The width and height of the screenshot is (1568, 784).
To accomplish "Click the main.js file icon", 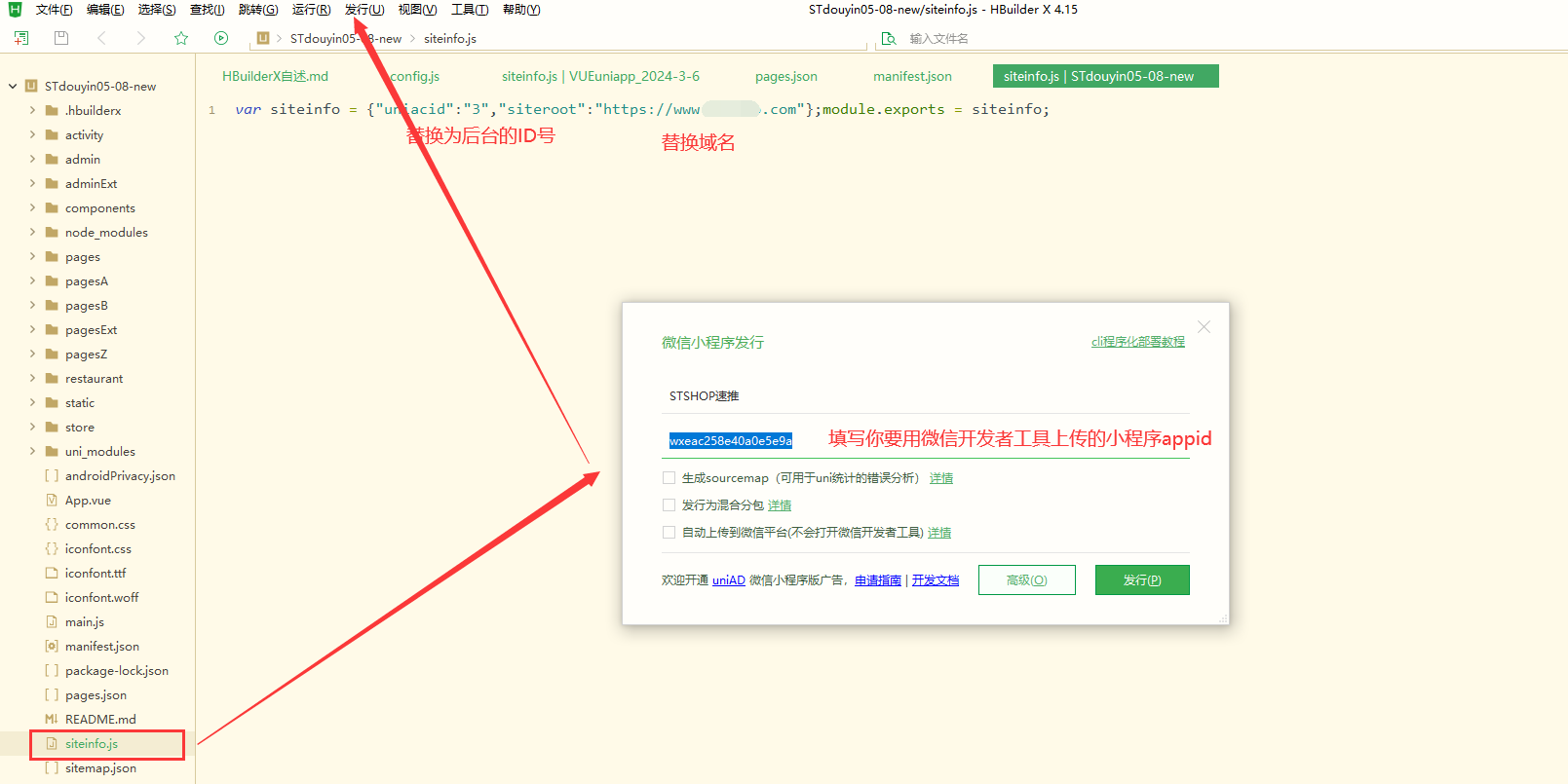I will (52, 621).
